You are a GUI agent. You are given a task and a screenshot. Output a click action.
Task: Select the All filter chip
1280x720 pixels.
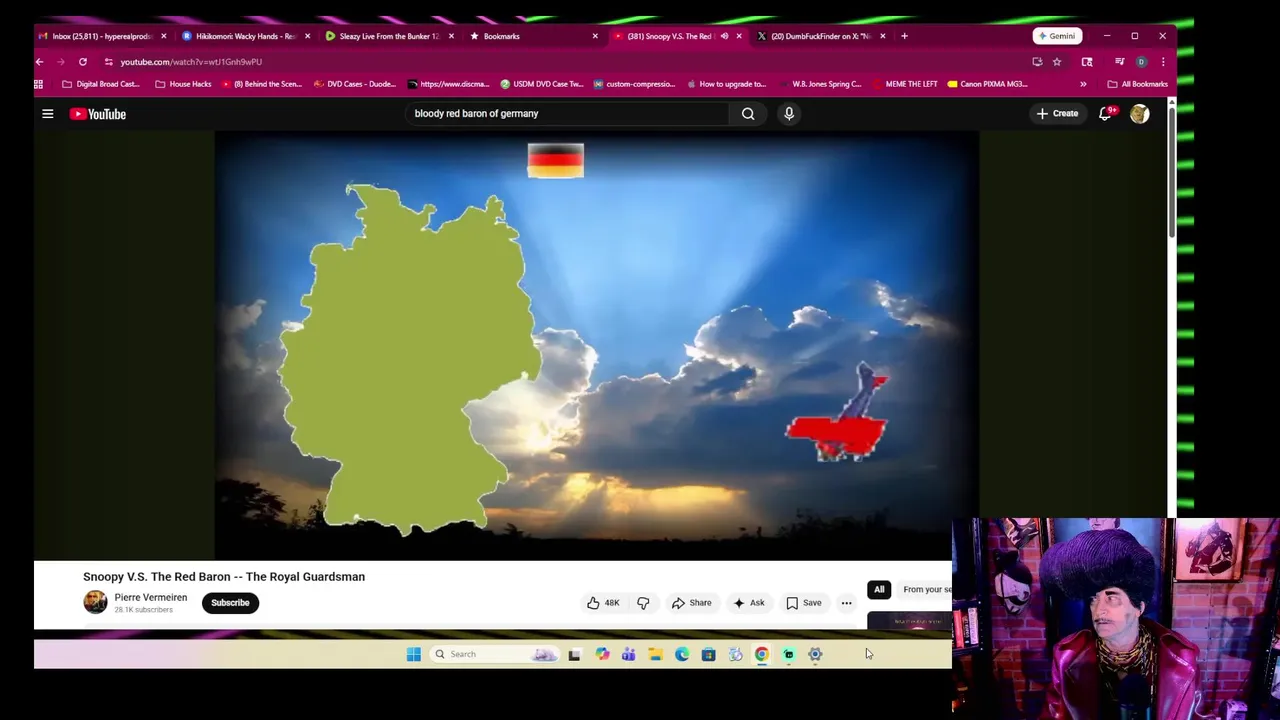879,589
